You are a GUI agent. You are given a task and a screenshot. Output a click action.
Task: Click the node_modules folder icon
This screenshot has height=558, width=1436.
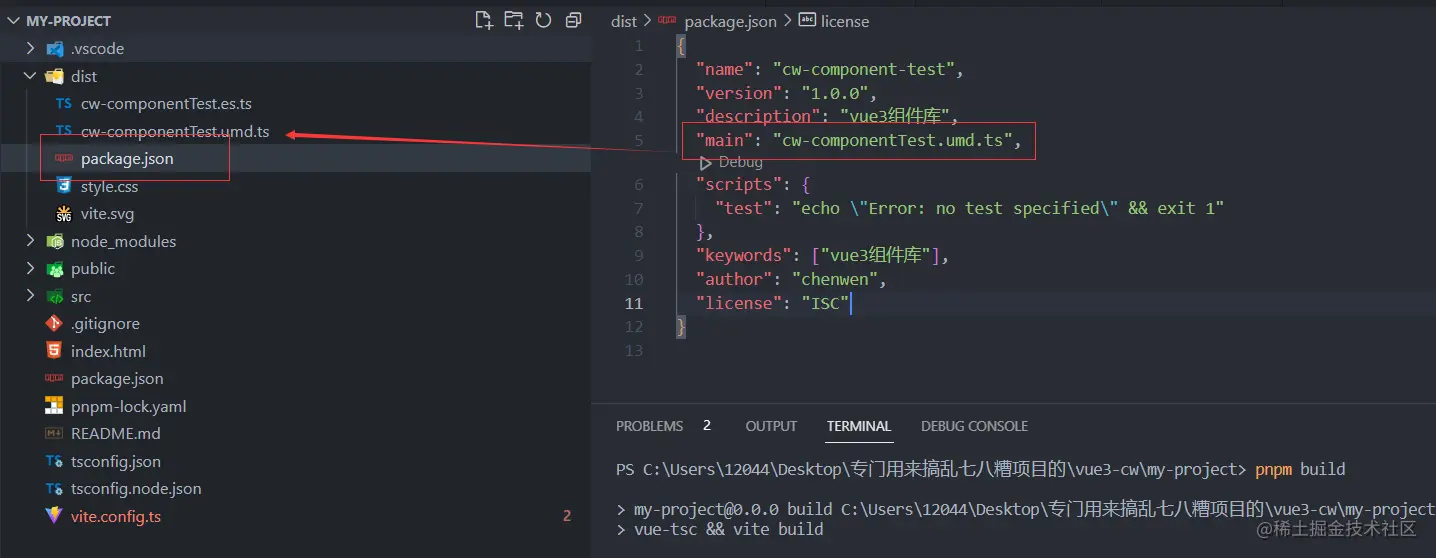55,241
